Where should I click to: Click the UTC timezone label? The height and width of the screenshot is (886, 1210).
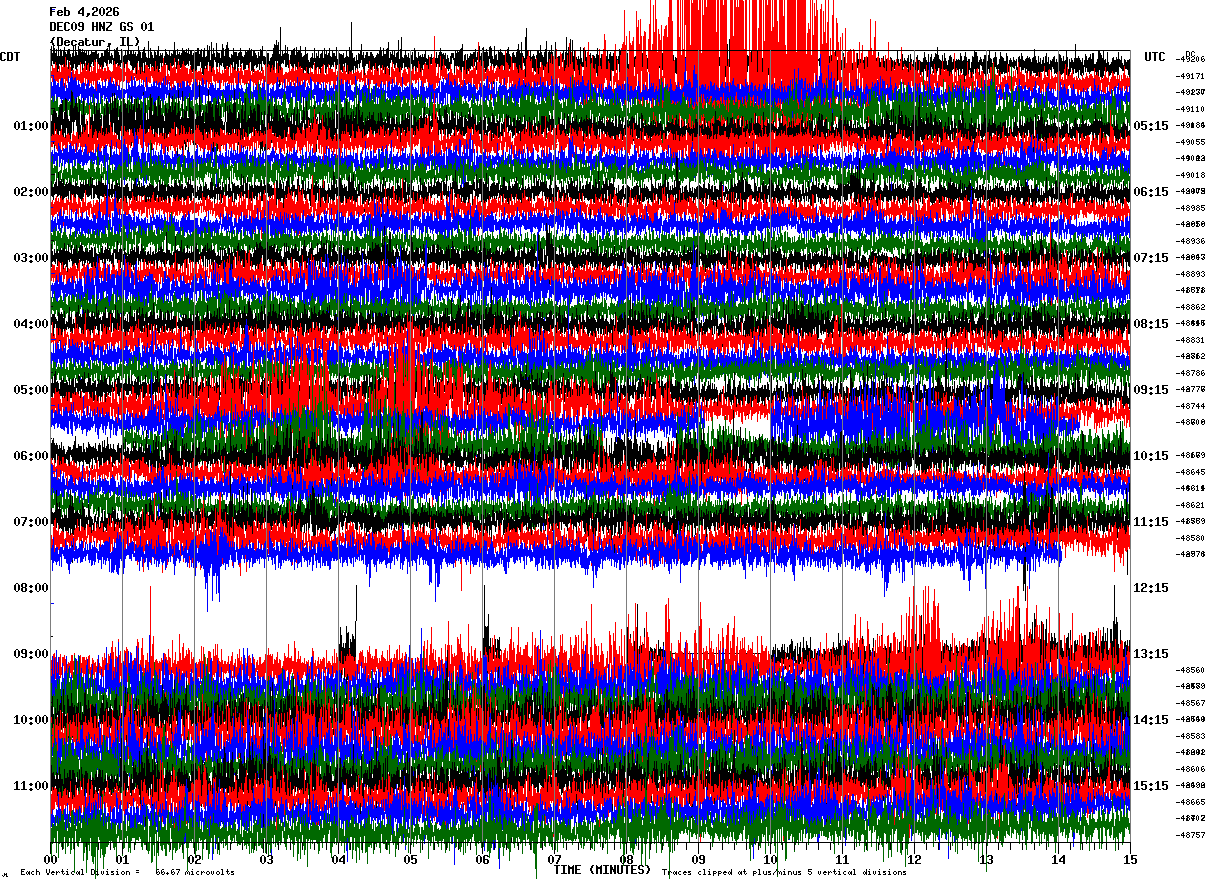(x=1155, y=57)
